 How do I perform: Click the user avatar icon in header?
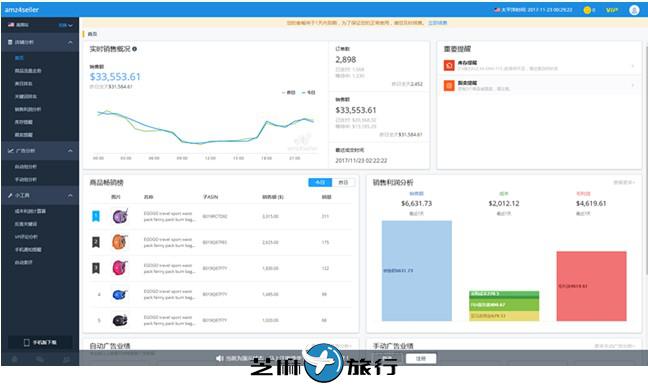click(x=634, y=10)
